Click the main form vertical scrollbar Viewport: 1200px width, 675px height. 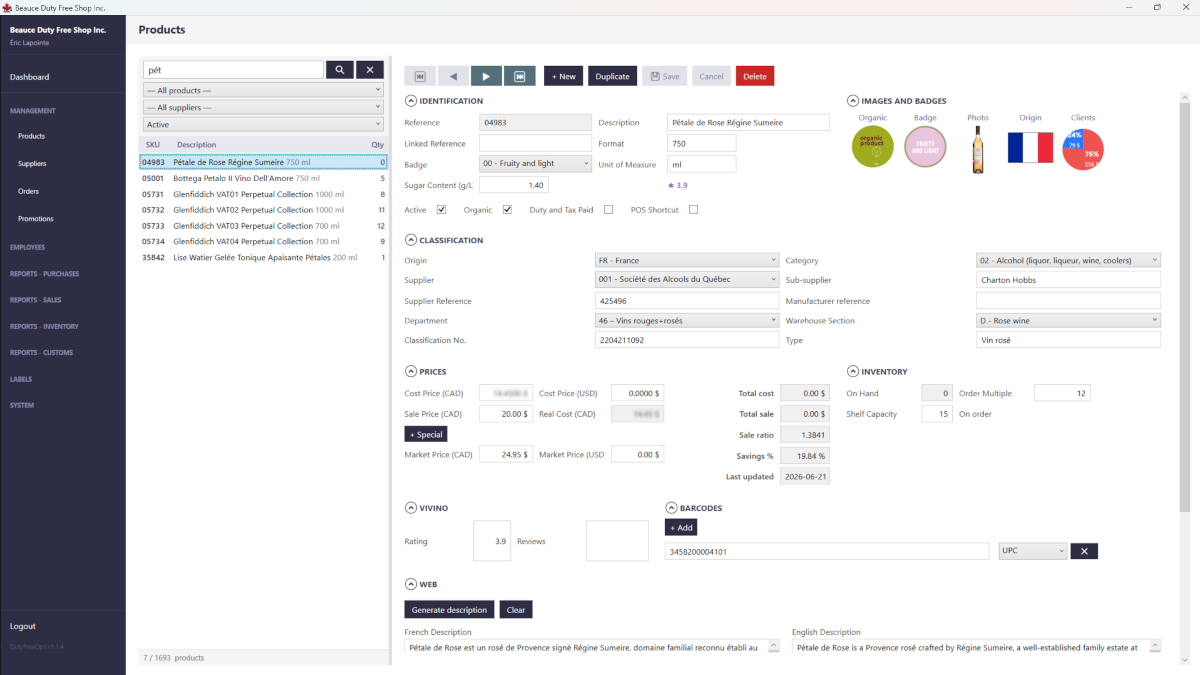point(1185,306)
